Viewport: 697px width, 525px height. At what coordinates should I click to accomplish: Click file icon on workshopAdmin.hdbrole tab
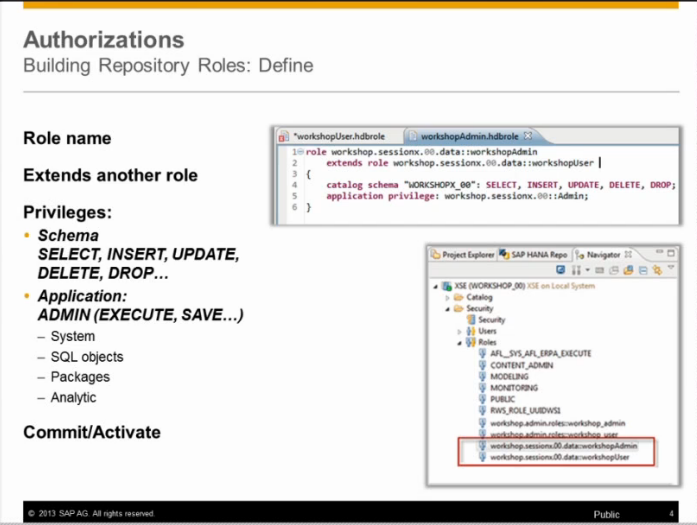pyautogui.click(x=413, y=136)
